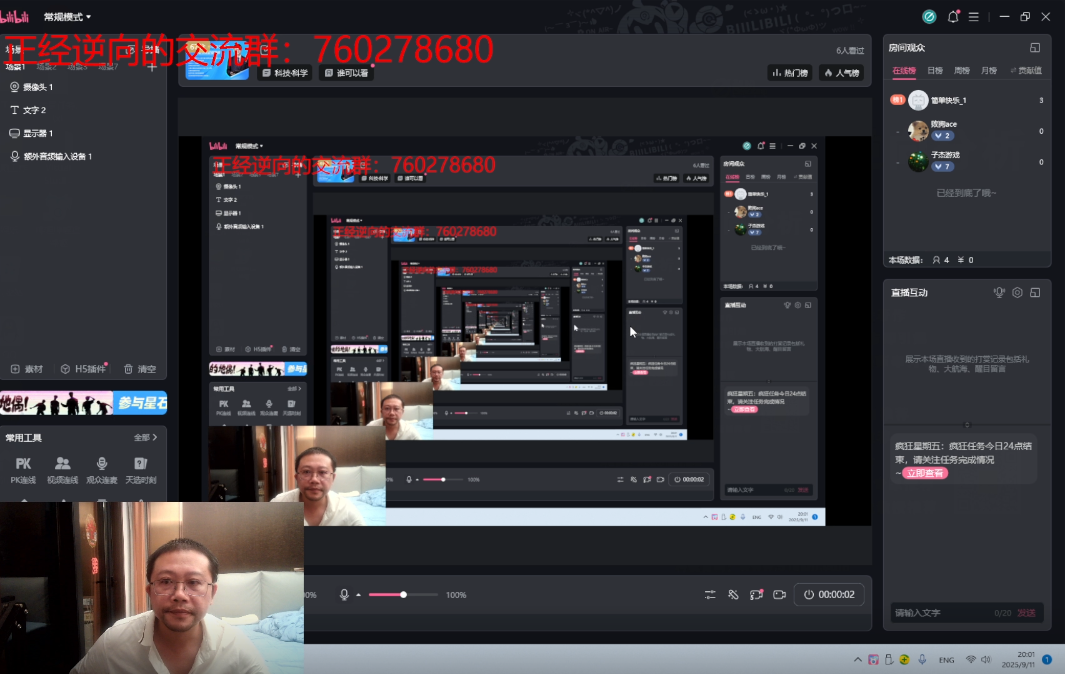Click the microphone icon in 直播互动 panel
This screenshot has width=1065, height=674.
(x=998, y=293)
